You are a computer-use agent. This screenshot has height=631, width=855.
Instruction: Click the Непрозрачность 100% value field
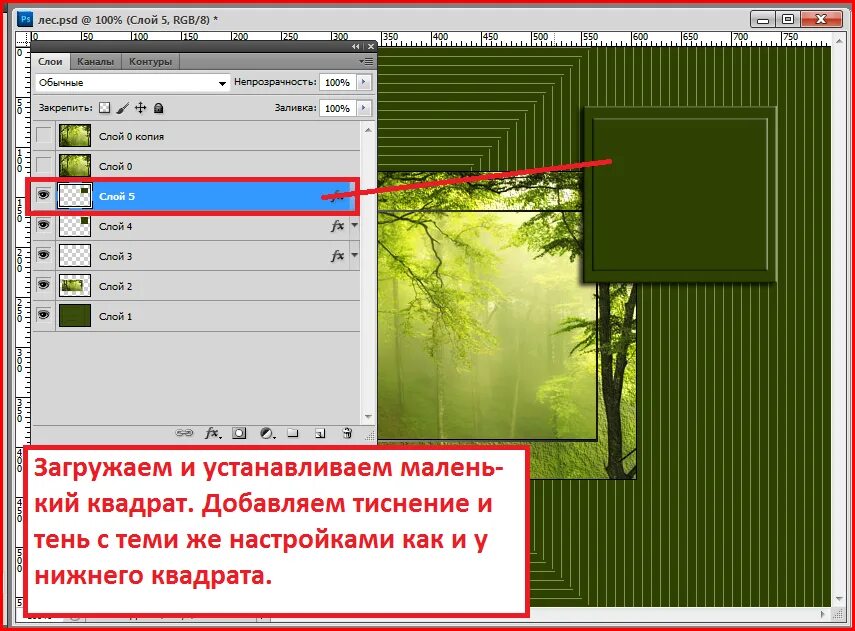coord(338,82)
